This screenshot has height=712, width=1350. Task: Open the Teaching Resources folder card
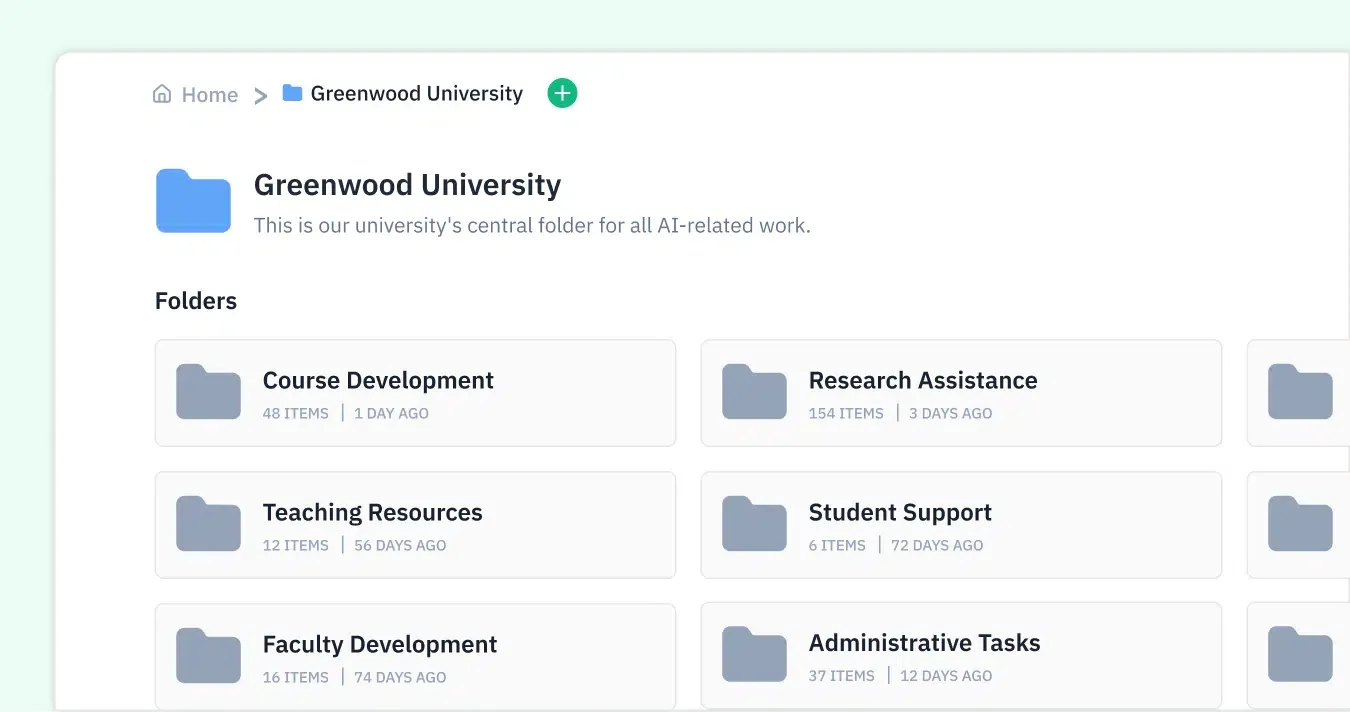[x=415, y=524]
